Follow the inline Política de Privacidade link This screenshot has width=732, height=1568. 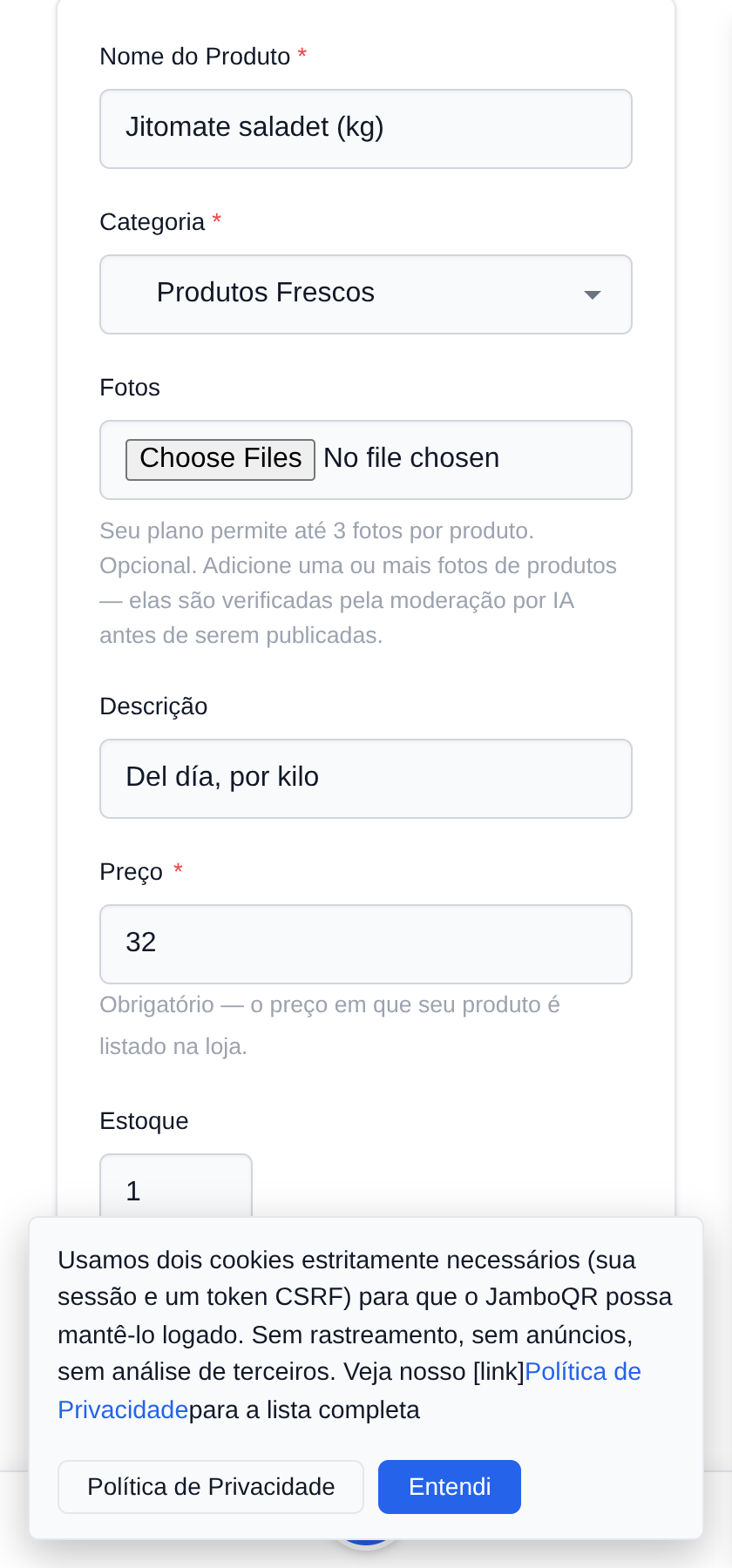pyautogui.click(x=583, y=1372)
